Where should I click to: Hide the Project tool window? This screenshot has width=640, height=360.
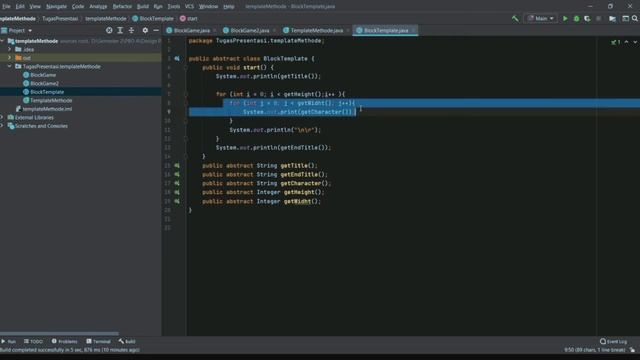click(x=156, y=30)
